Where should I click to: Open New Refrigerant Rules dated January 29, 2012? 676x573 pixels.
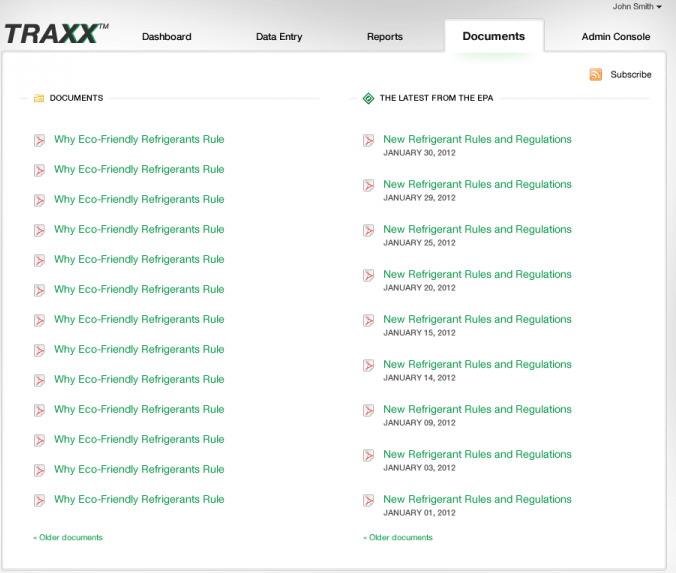click(477, 185)
